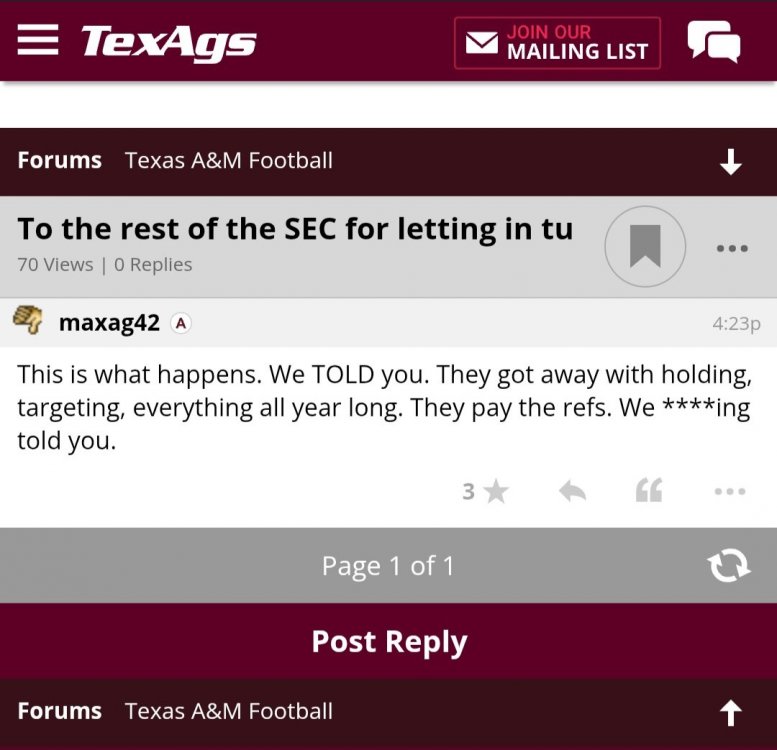Bookmark this thread

tap(645, 246)
